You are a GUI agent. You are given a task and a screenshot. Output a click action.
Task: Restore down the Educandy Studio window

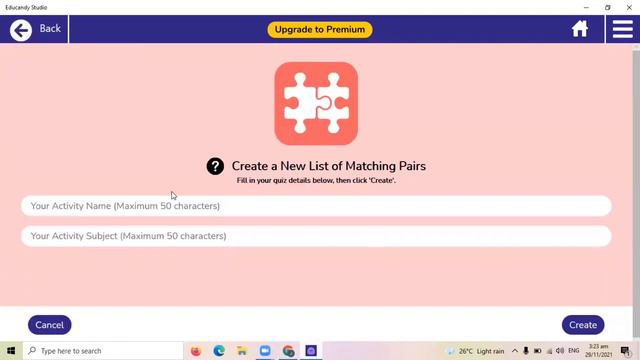click(x=608, y=7)
